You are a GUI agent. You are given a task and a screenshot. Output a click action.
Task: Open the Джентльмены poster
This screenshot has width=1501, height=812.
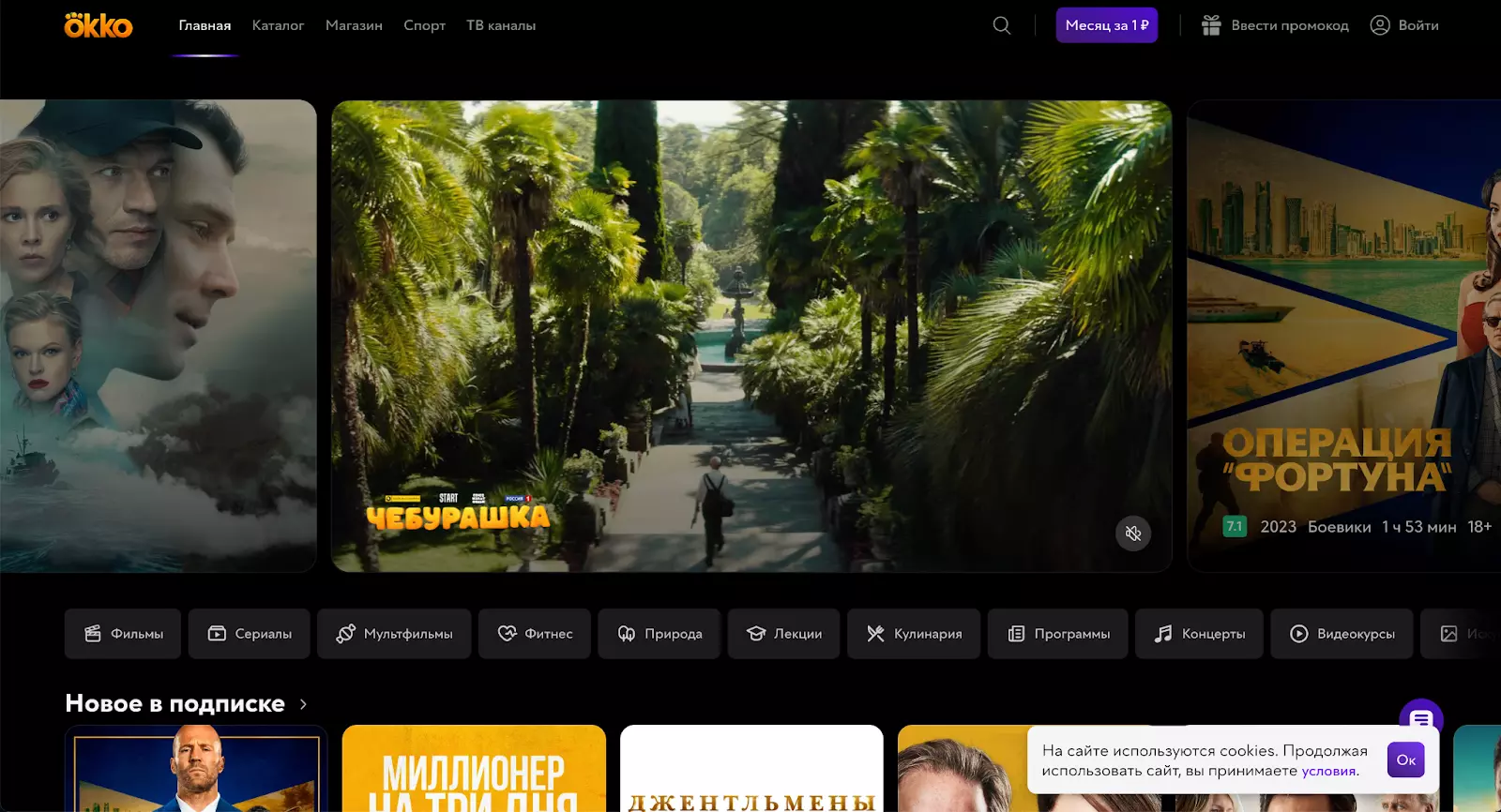click(x=751, y=768)
